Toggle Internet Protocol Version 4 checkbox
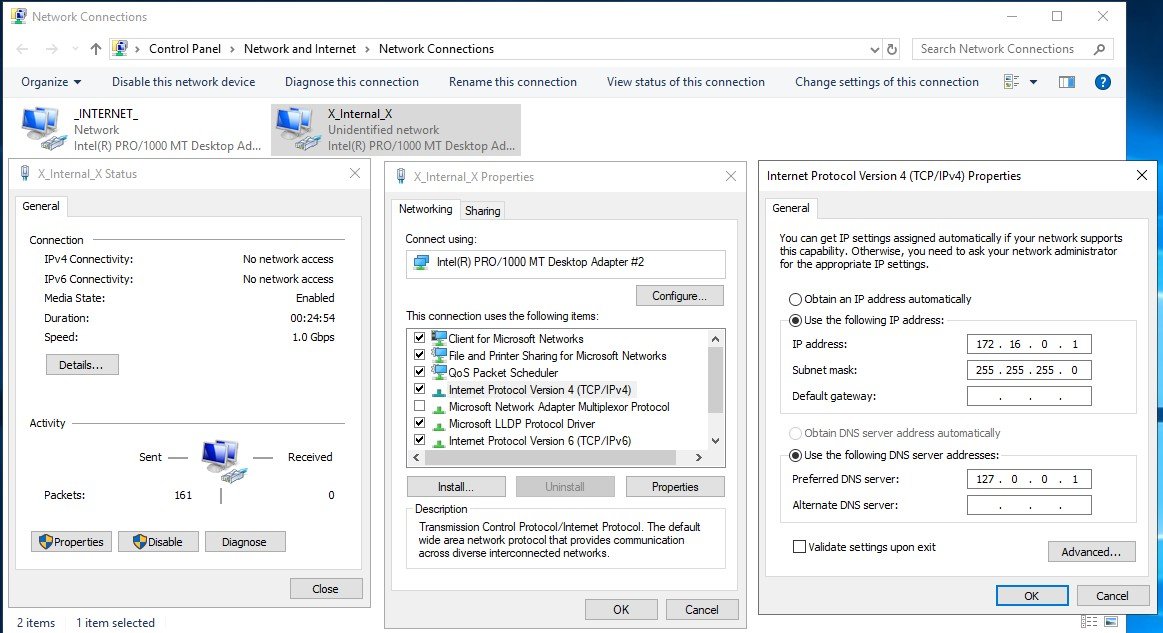Screen dimensions: 1163x633 (x=419, y=389)
